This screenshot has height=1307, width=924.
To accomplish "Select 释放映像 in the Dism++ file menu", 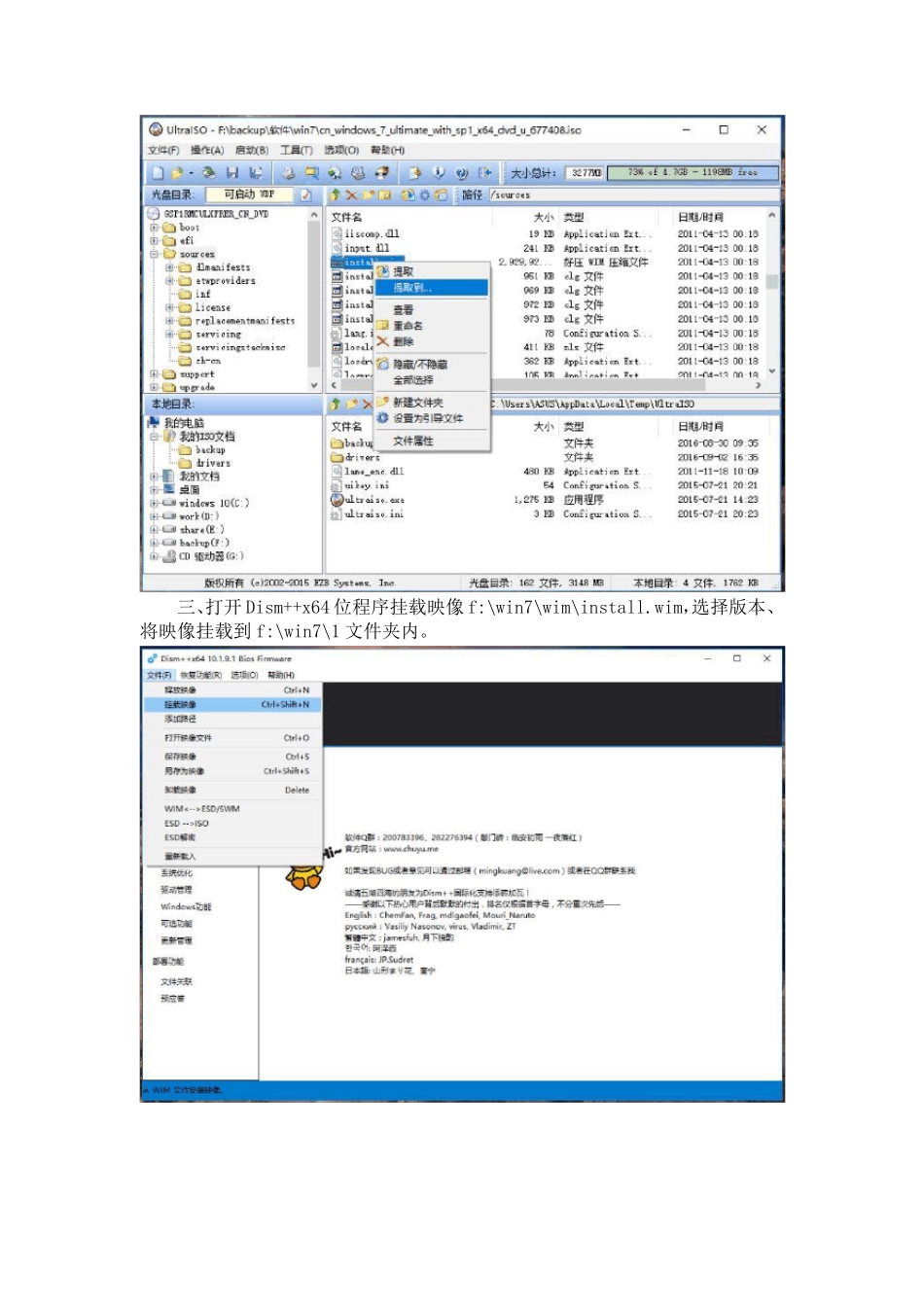I will point(231,689).
